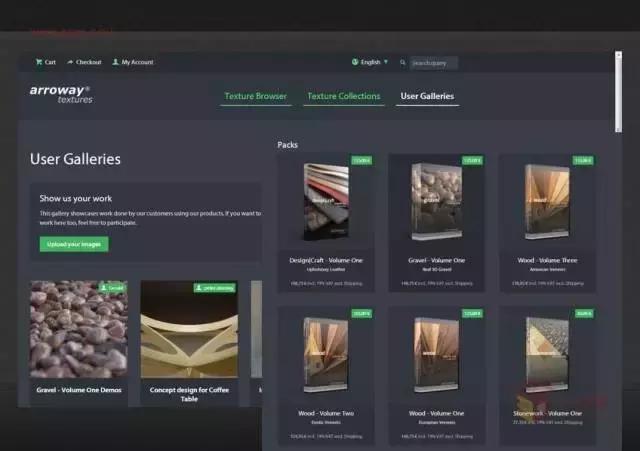
Task: Select the User Galleries tab
Action: click(427, 96)
